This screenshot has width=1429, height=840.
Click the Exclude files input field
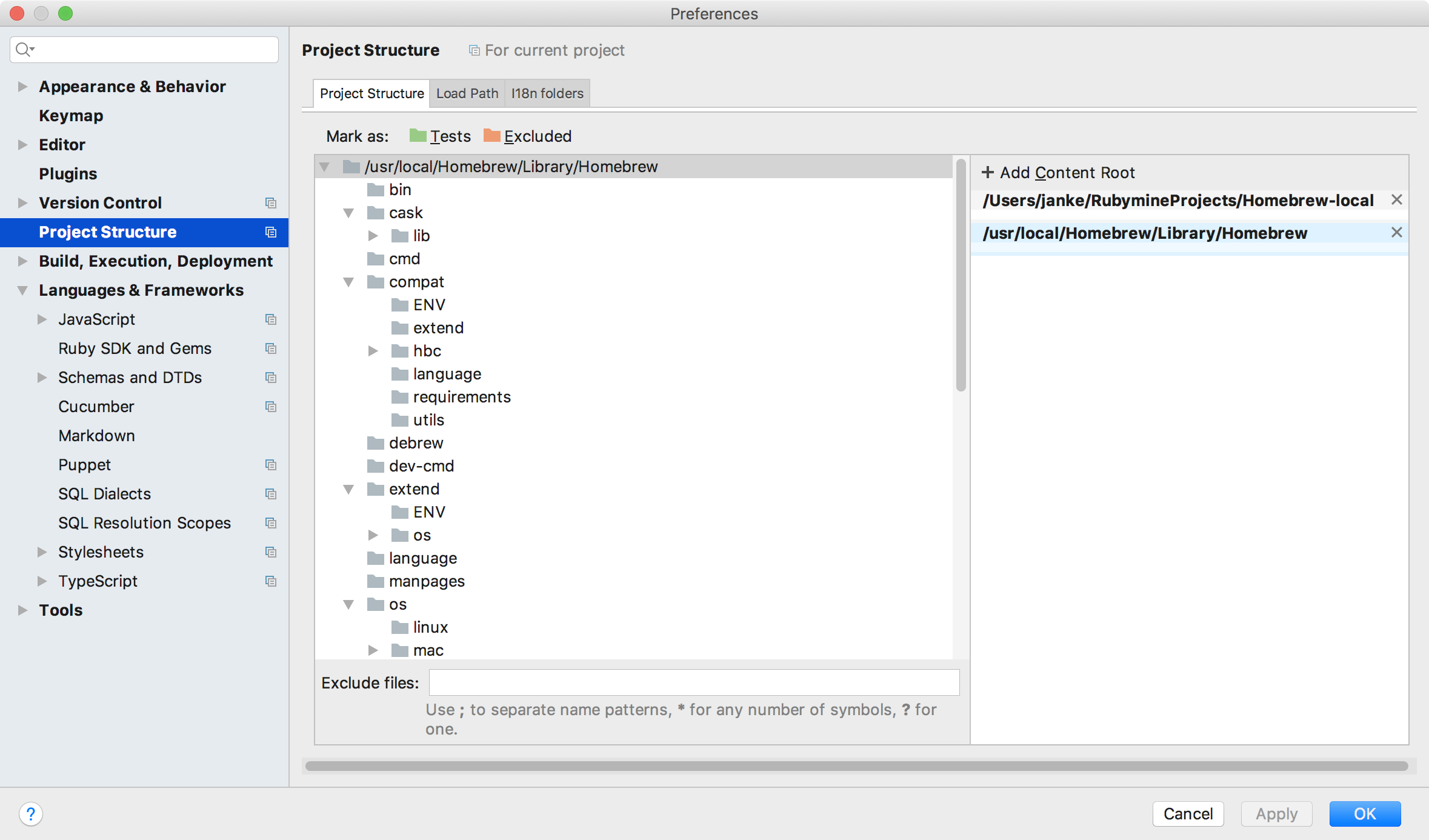[694, 682]
